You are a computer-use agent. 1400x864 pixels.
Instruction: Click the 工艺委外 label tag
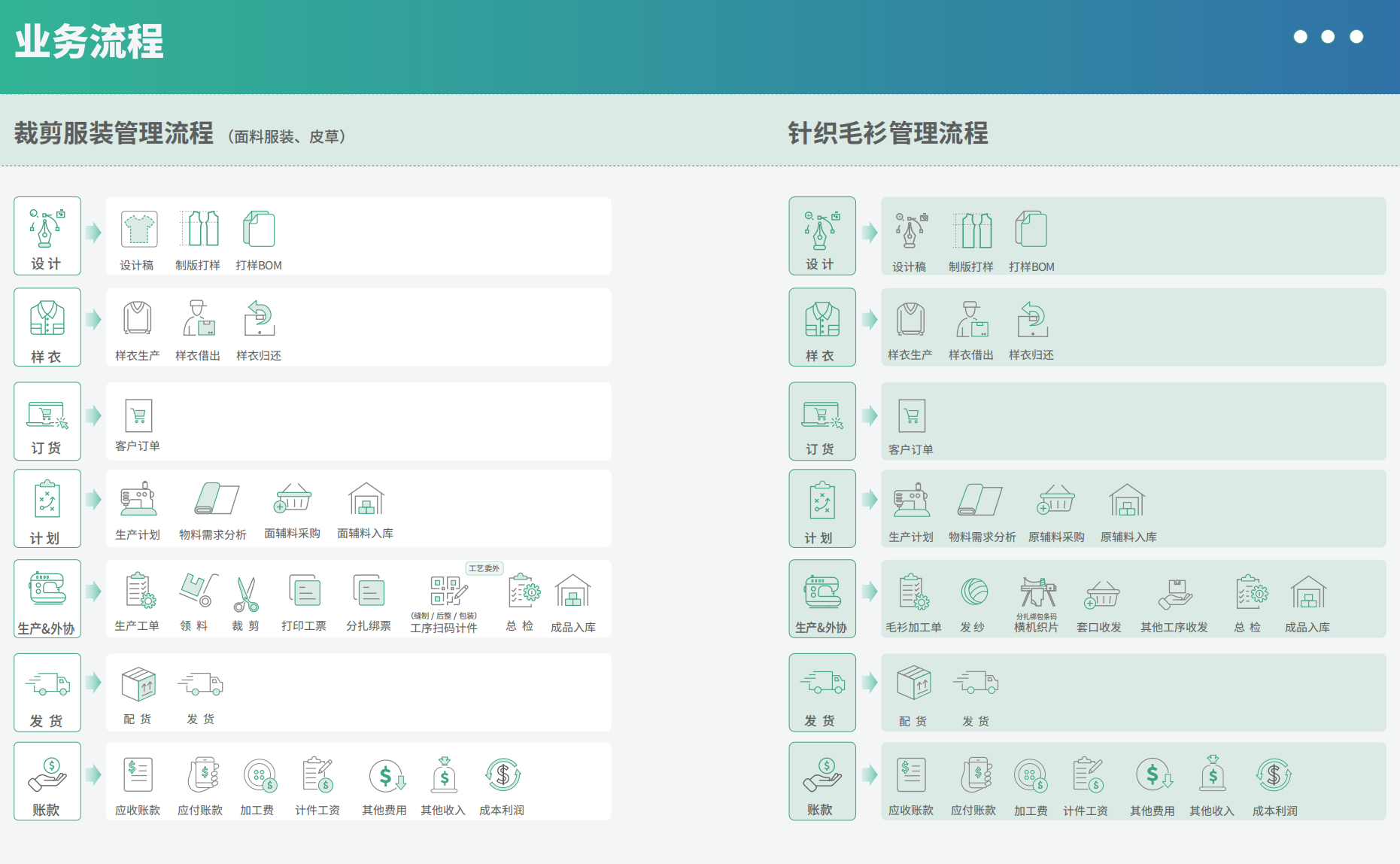(485, 568)
